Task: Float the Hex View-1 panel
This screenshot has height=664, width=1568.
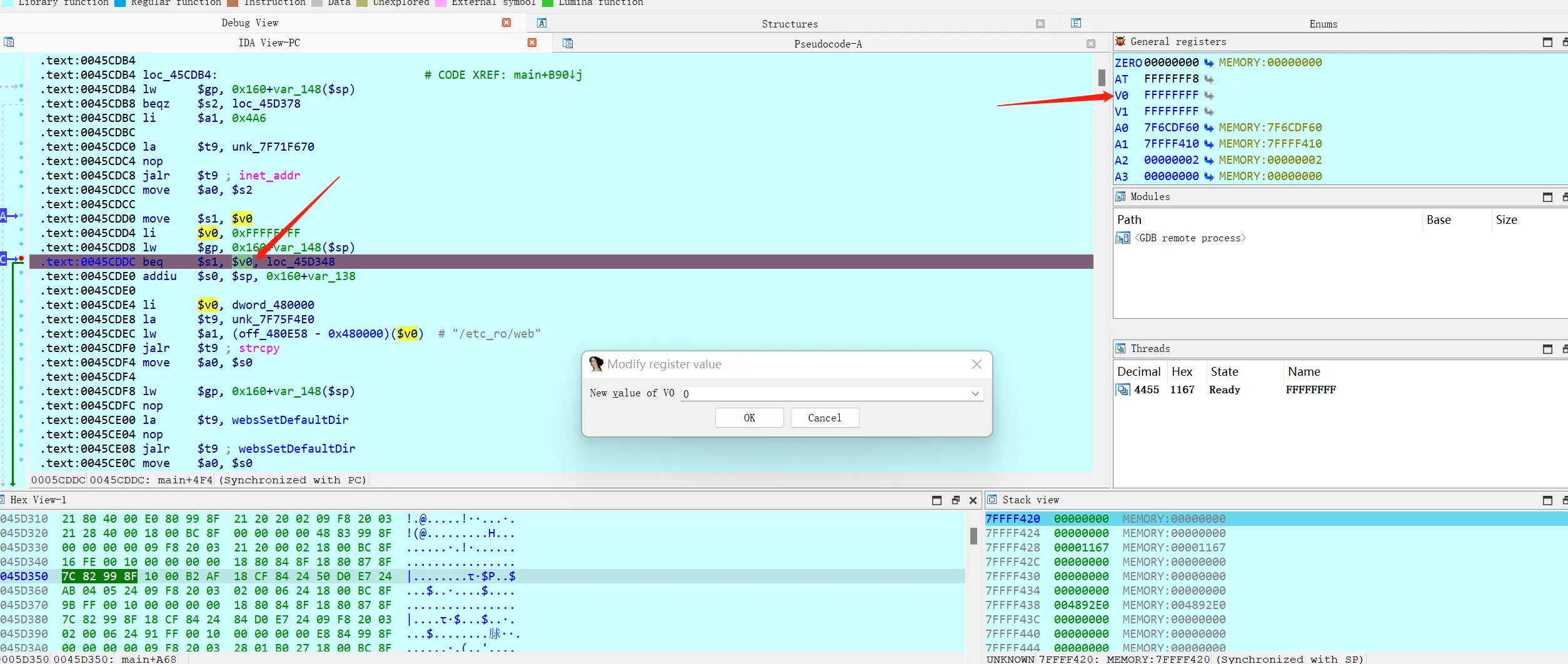Action: click(x=955, y=500)
